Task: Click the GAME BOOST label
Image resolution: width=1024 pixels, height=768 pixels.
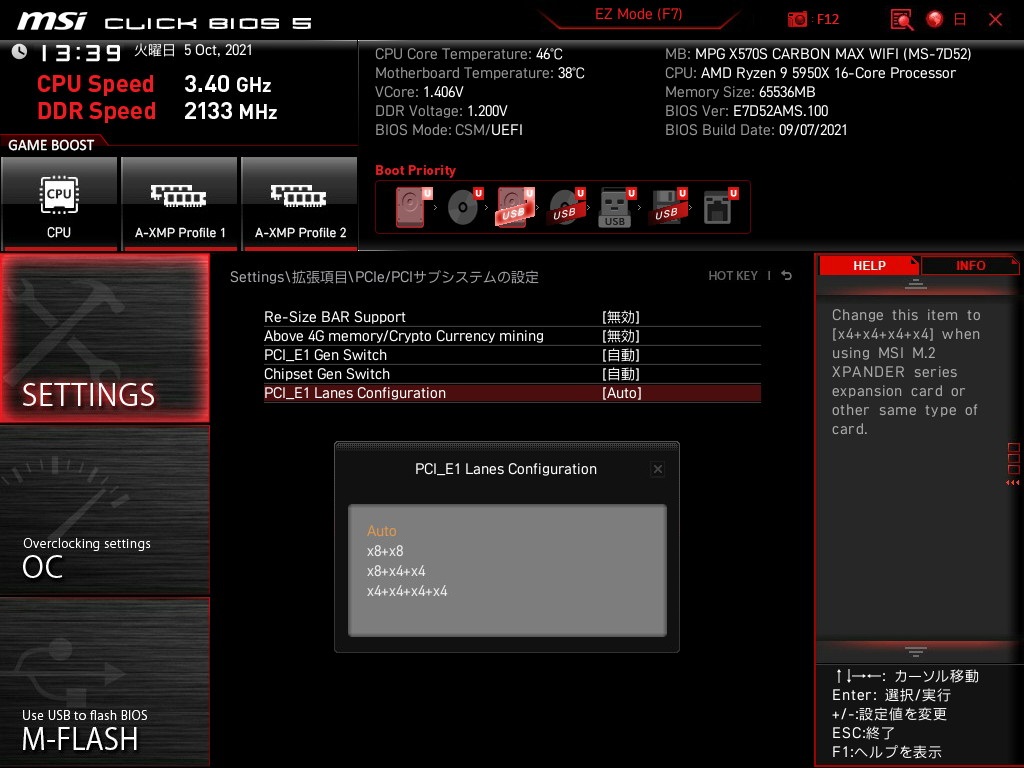Action: click(x=51, y=145)
